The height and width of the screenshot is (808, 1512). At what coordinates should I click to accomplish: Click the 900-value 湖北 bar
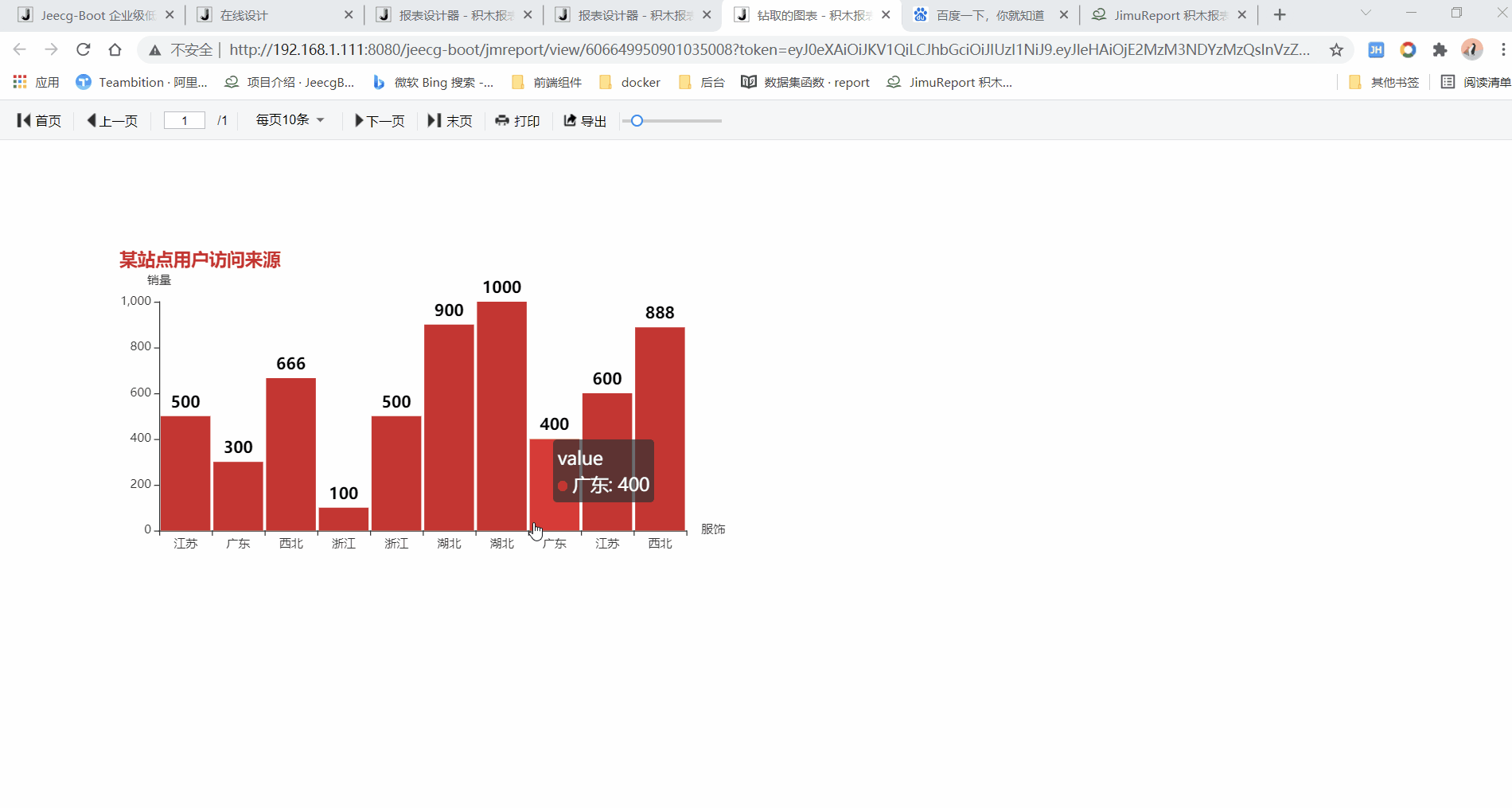click(x=449, y=427)
